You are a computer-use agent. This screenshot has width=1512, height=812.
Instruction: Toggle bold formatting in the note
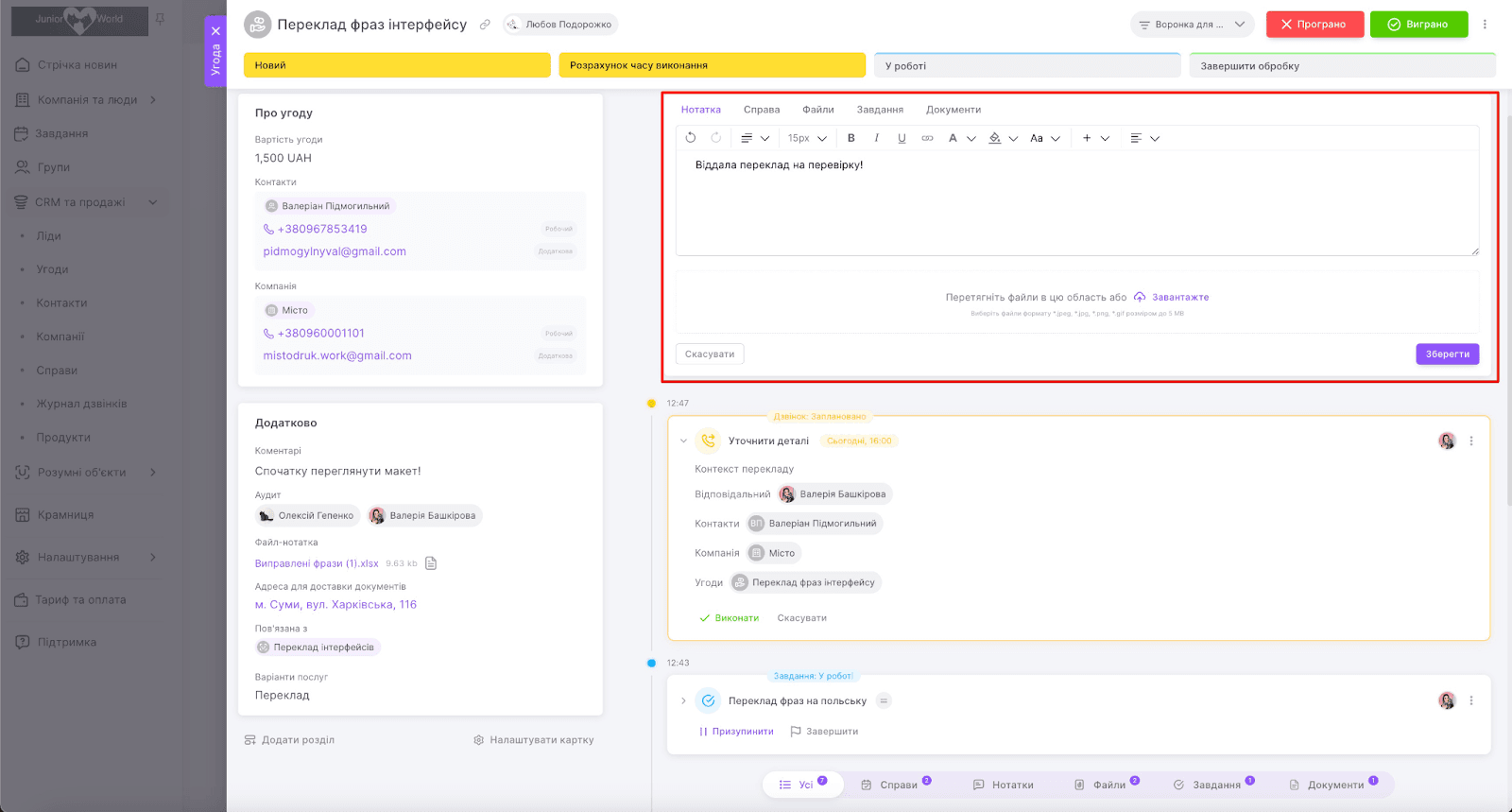coord(851,138)
